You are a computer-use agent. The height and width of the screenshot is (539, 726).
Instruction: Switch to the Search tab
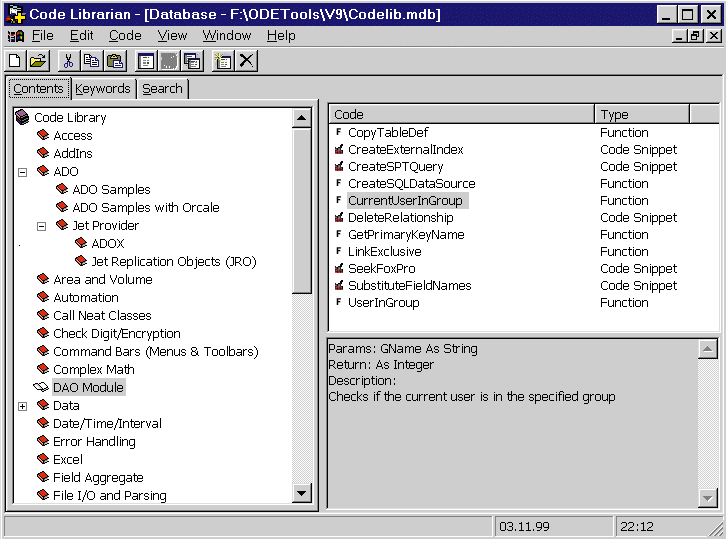[162, 88]
